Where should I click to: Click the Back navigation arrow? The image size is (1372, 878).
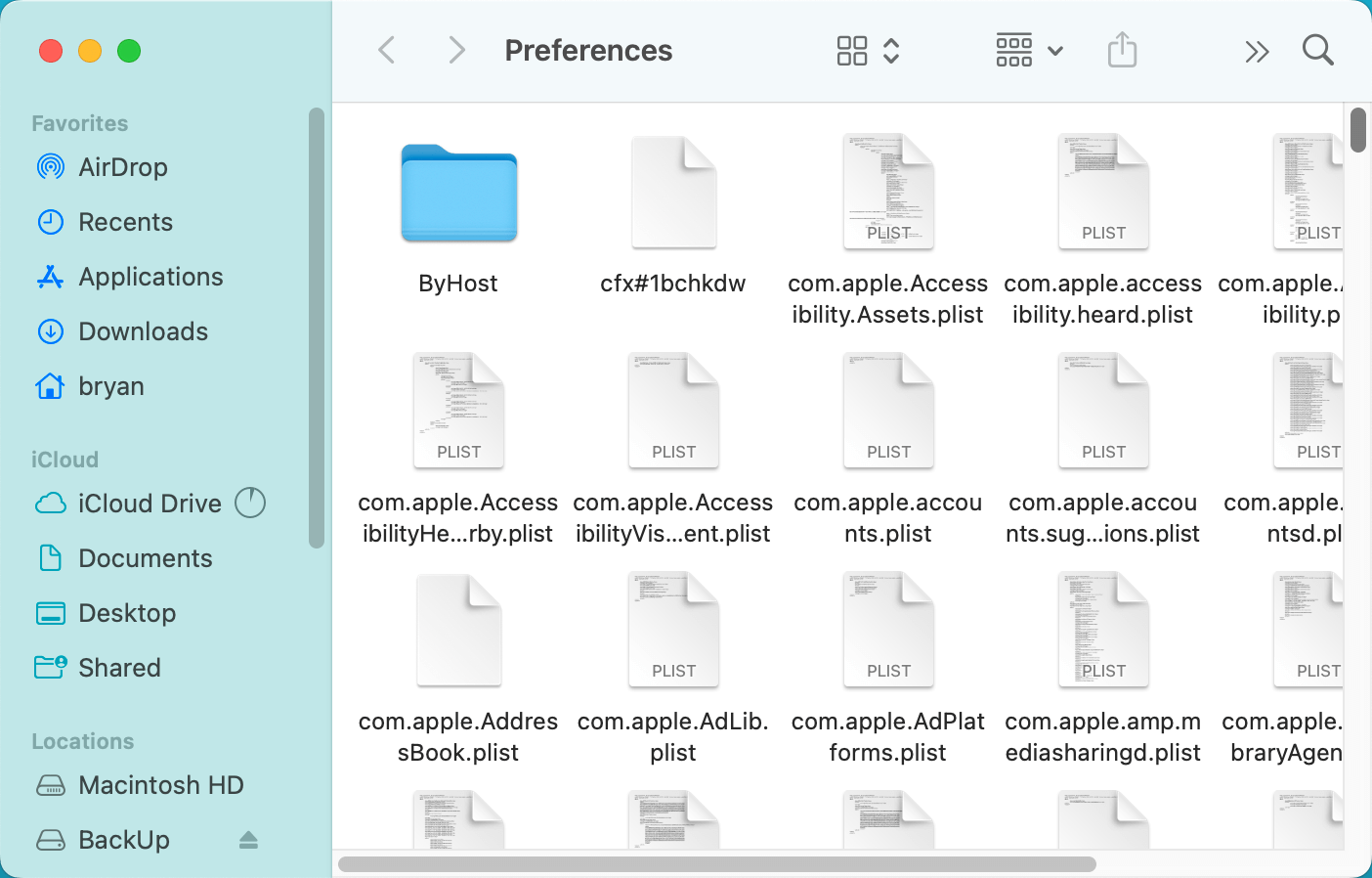point(387,50)
